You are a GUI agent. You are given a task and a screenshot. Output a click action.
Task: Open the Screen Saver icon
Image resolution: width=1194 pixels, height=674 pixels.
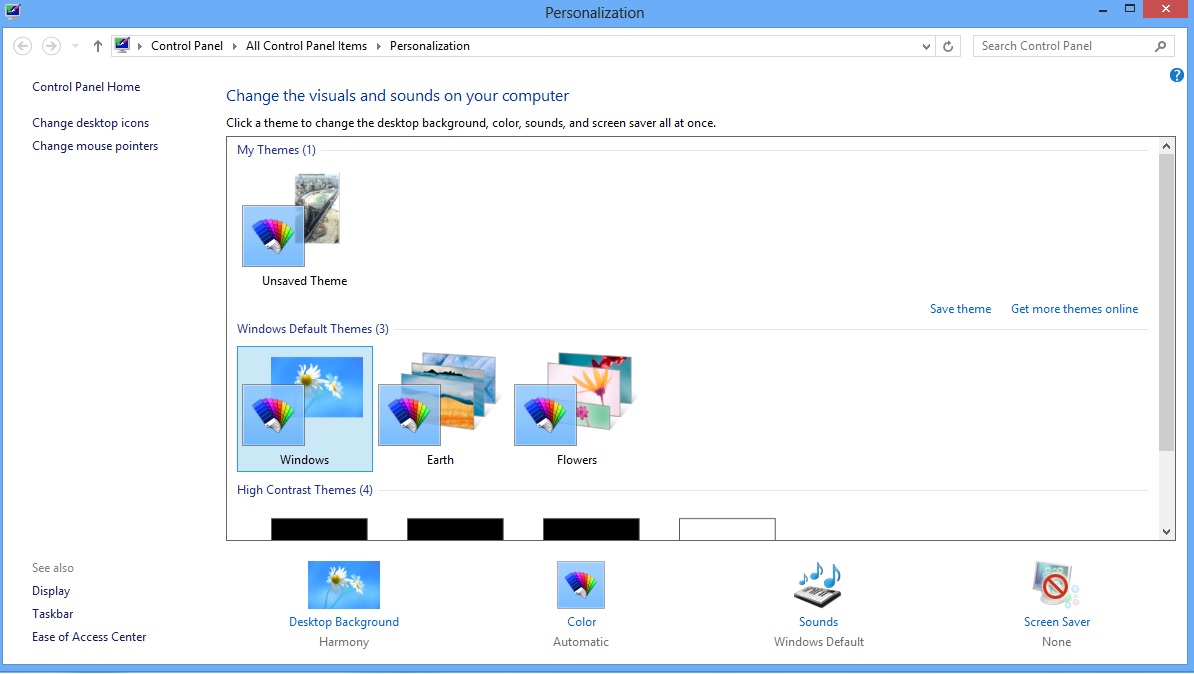pyautogui.click(x=1056, y=585)
